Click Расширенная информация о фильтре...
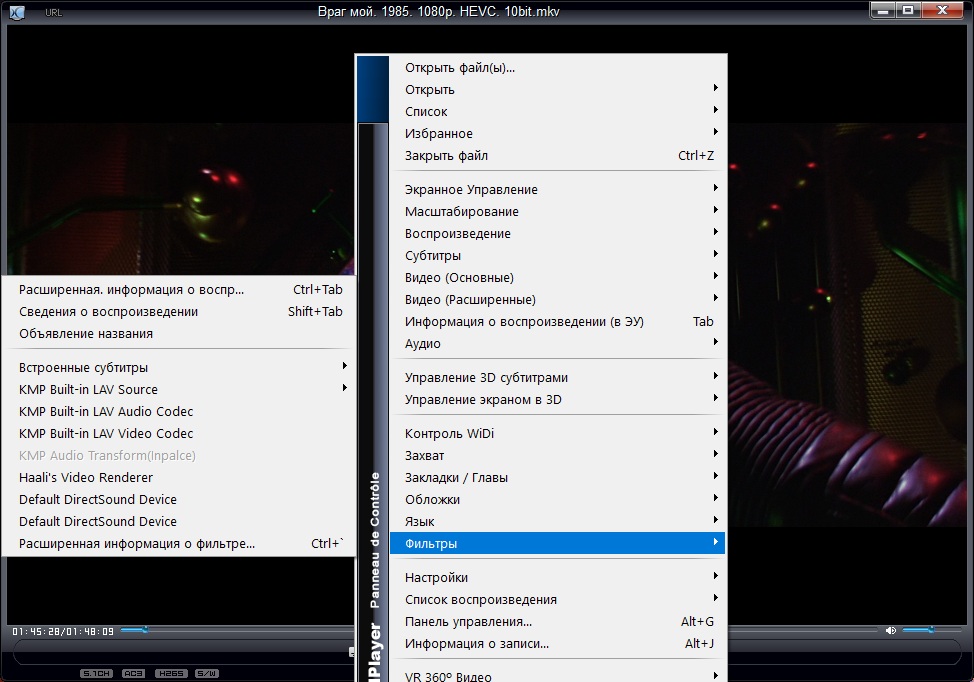This screenshot has width=974, height=682. click(x=137, y=544)
